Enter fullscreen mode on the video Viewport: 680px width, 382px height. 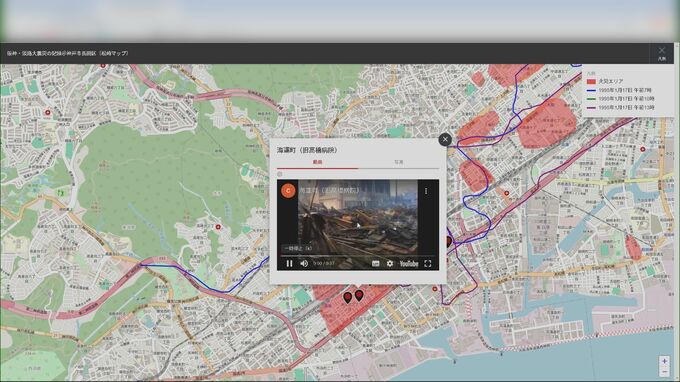tap(428, 263)
